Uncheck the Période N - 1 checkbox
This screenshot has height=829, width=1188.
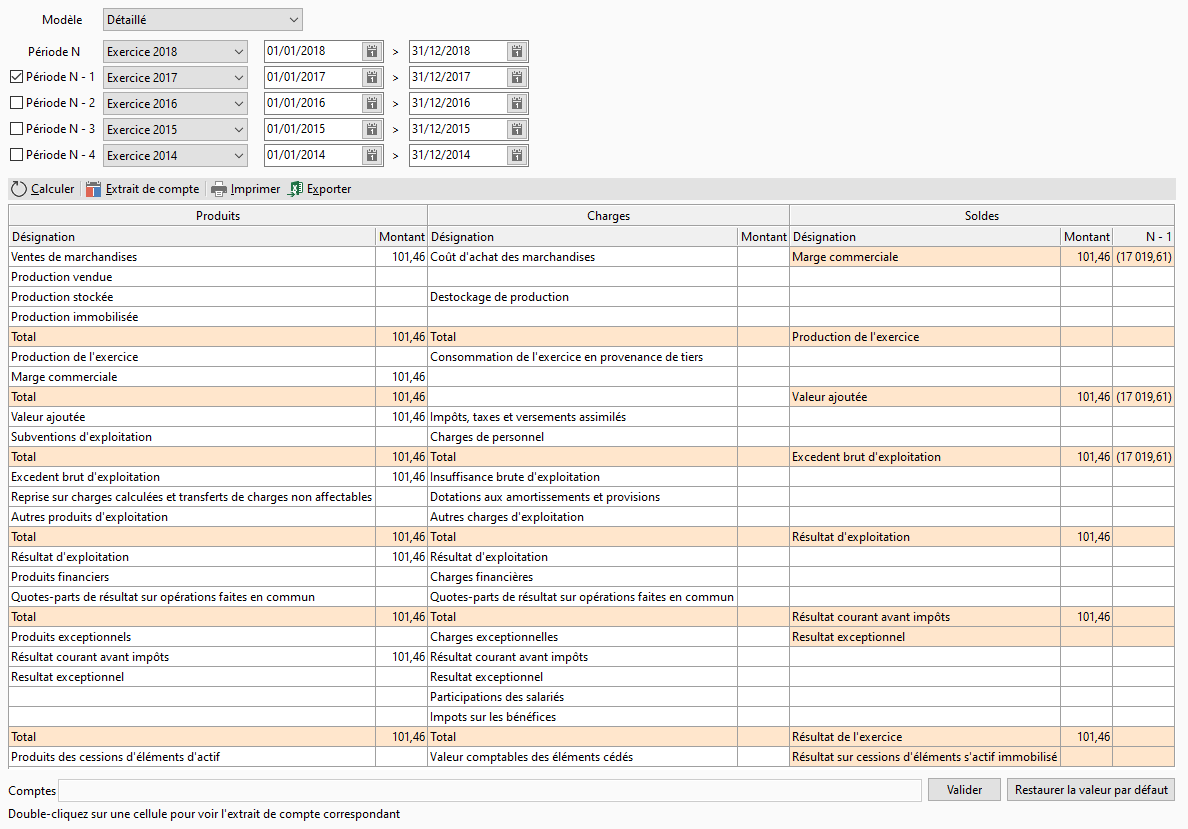[17, 77]
